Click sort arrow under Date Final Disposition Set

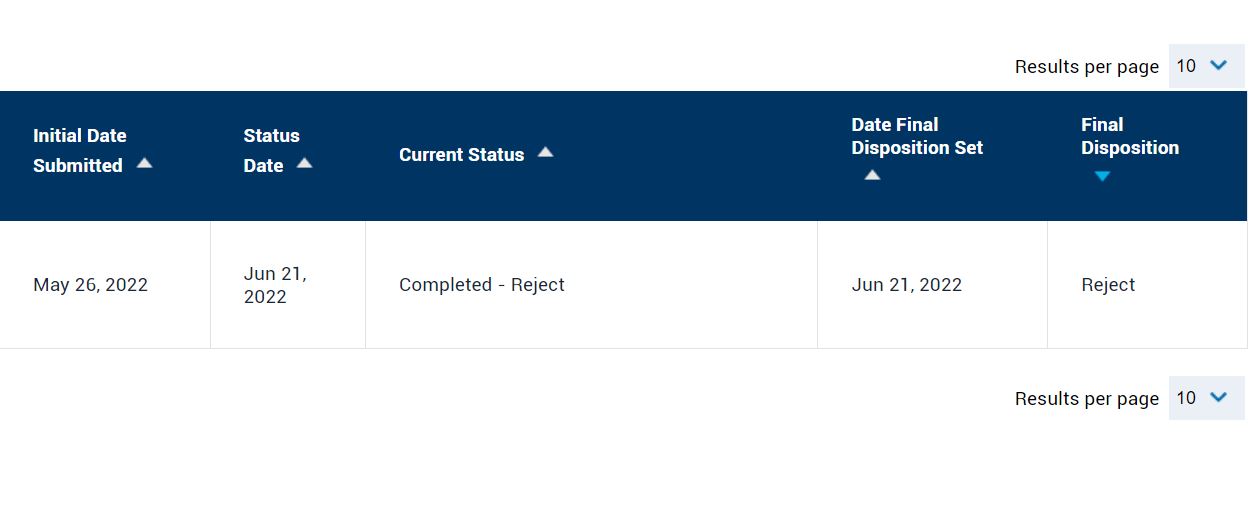tap(872, 175)
